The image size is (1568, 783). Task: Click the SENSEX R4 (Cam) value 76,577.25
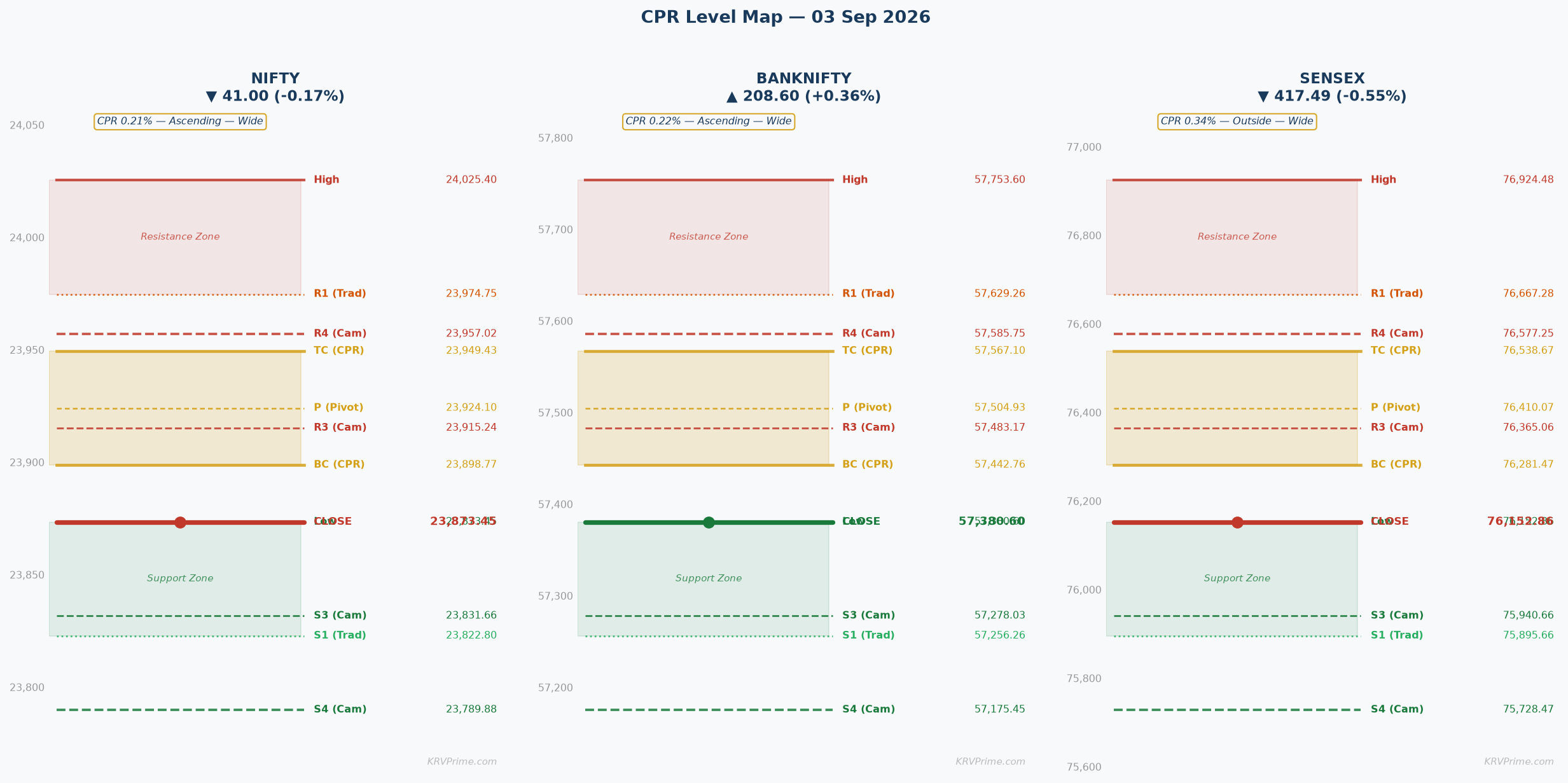[x=1529, y=334]
